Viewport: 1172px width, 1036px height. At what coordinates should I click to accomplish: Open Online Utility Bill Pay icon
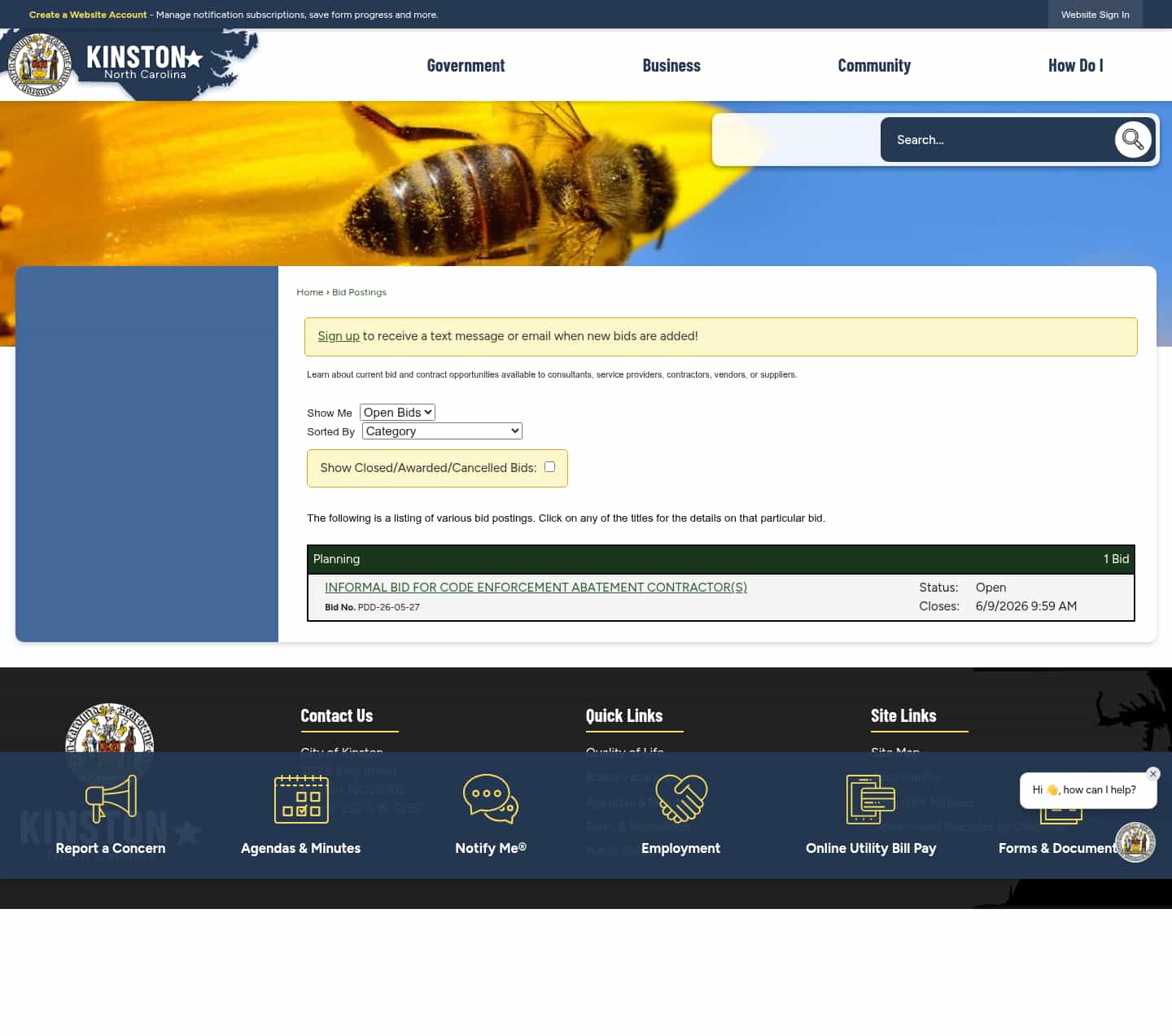871,798
